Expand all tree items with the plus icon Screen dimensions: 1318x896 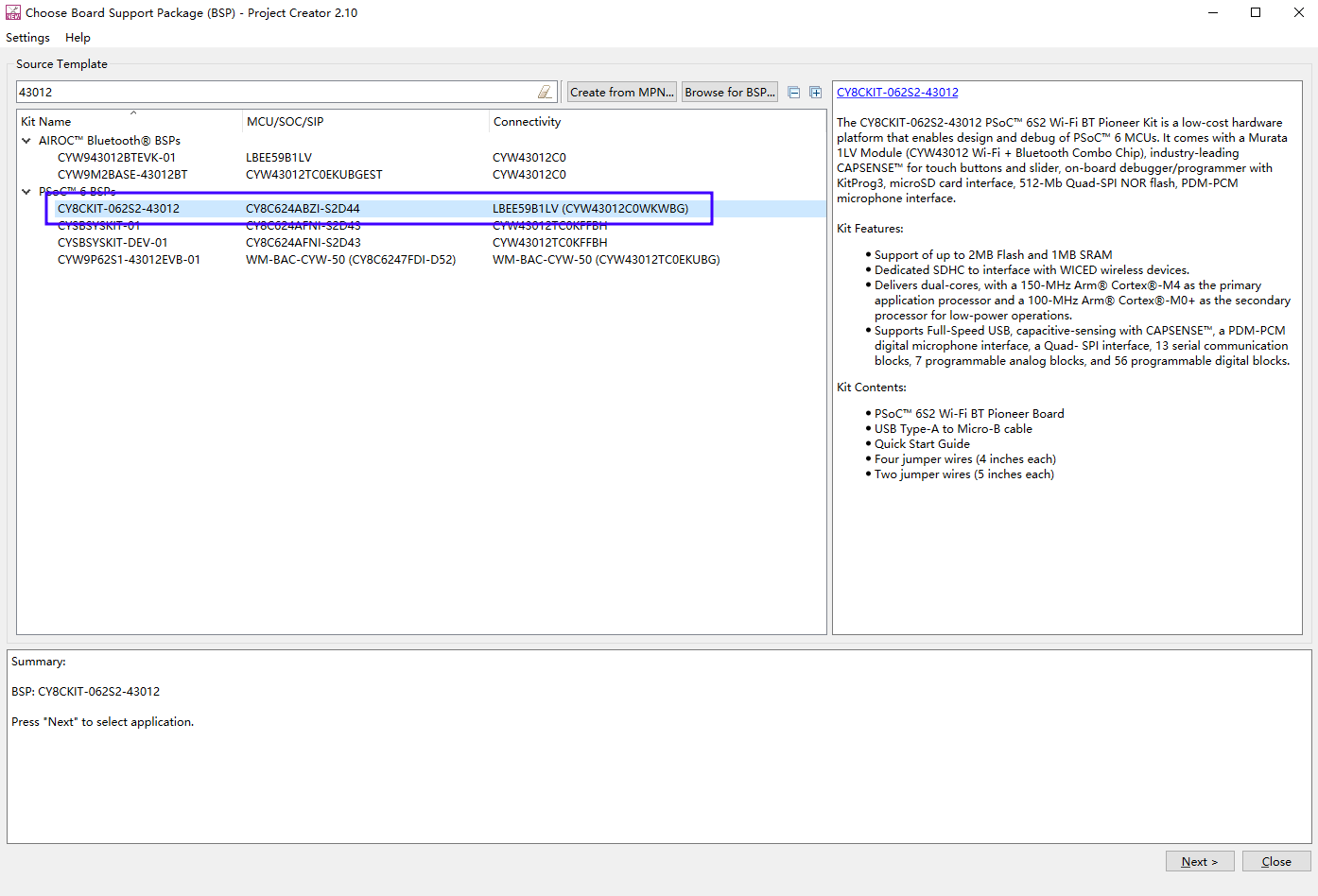click(x=815, y=92)
